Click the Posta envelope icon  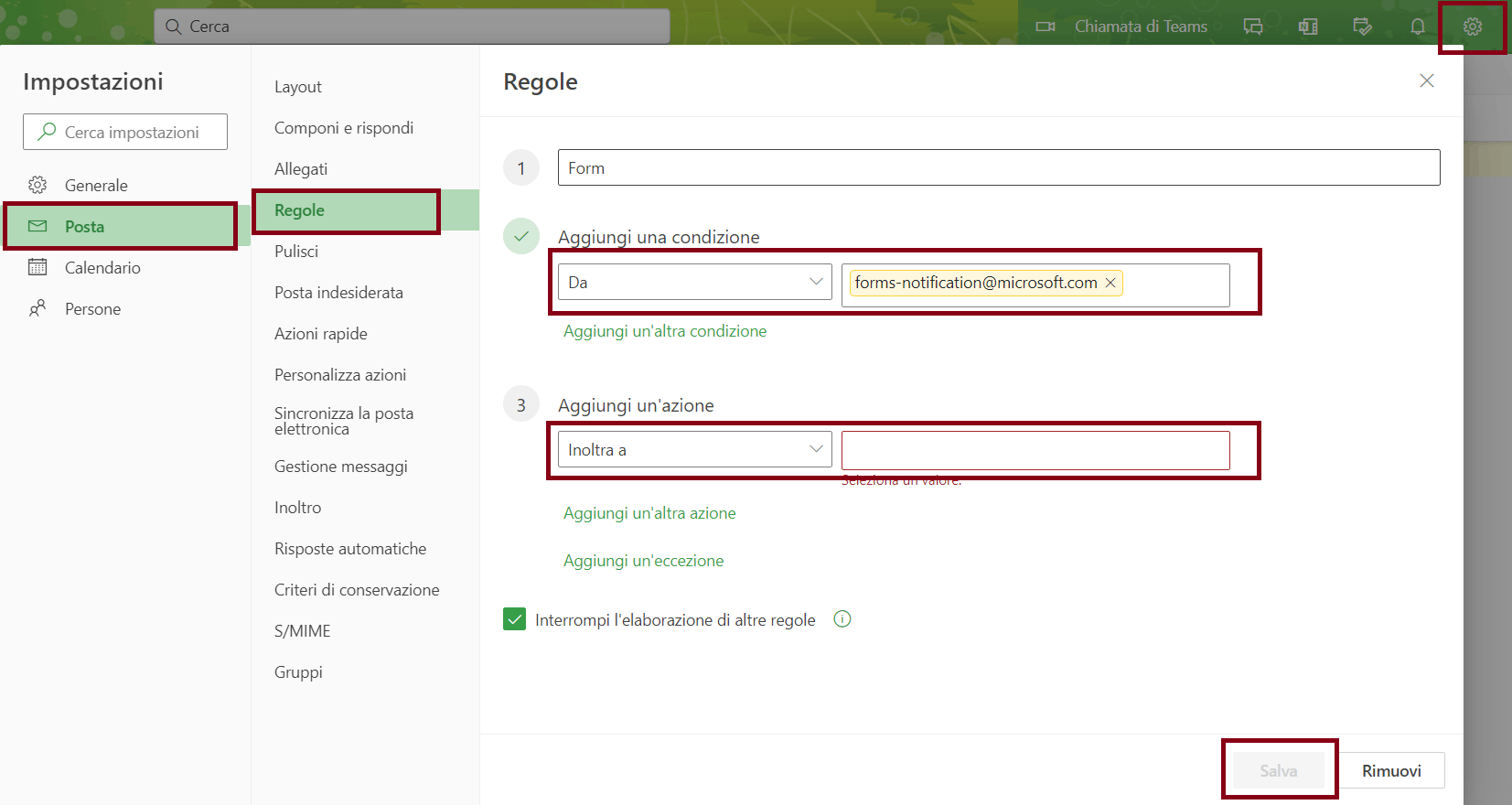(38, 226)
